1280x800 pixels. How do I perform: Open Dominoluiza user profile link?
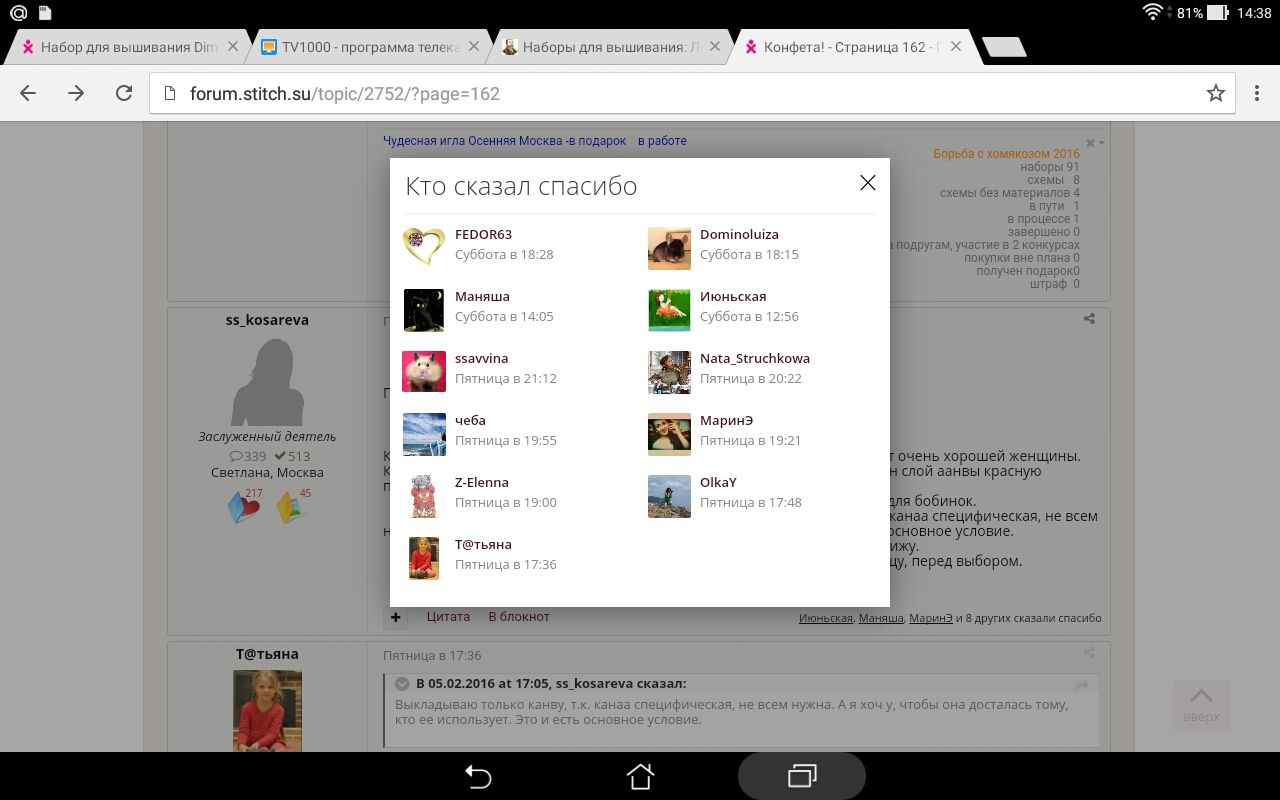coord(739,234)
